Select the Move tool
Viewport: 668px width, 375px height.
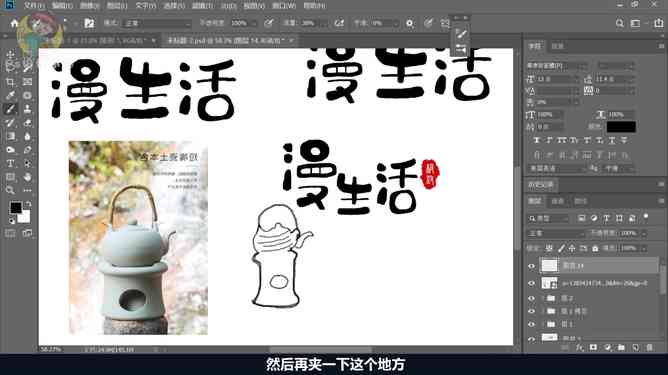tap(10, 54)
